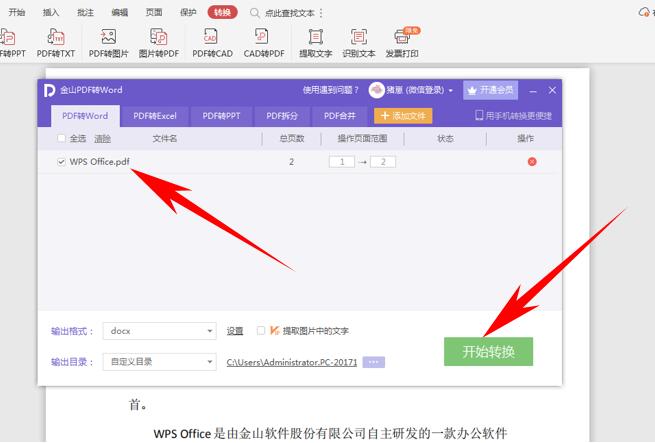Click the 添加文件 button
The image size is (655, 443).
pyautogui.click(x=403, y=116)
